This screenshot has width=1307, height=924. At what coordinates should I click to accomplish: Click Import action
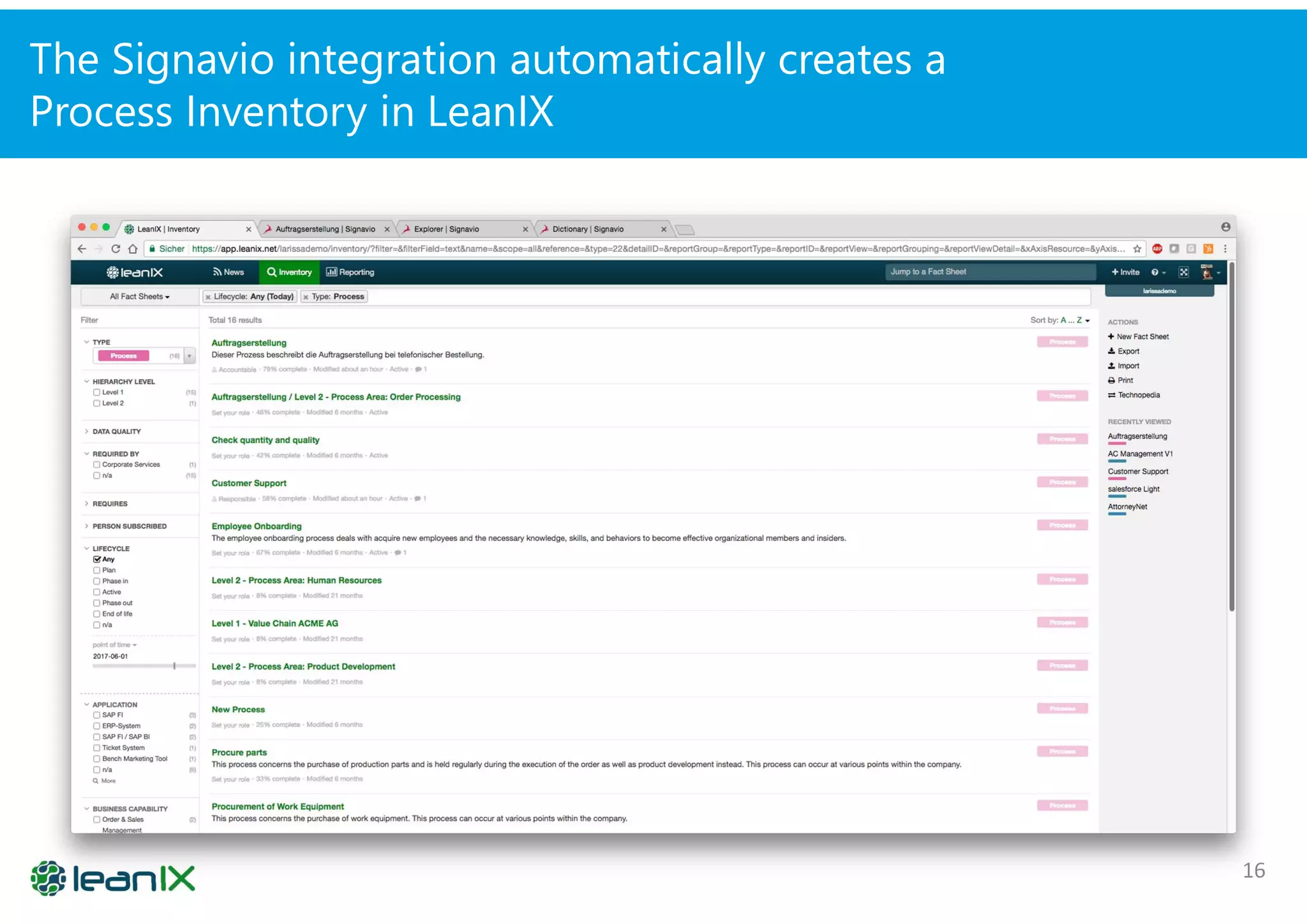pos(1124,366)
